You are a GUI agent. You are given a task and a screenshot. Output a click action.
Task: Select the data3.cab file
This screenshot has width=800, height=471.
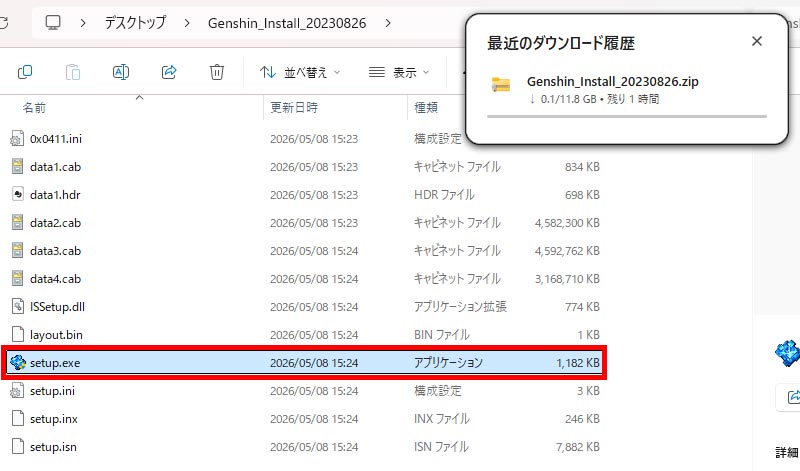click(304, 251)
